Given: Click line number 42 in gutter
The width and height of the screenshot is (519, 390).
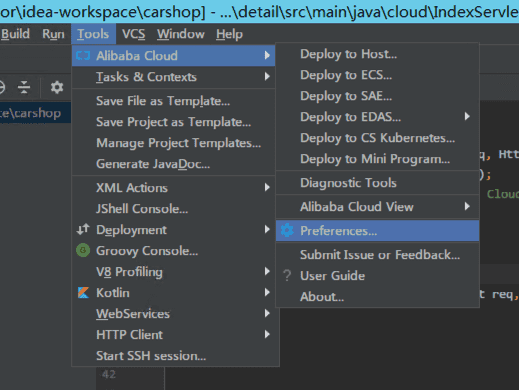Looking at the screenshot, I should coord(109,374).
